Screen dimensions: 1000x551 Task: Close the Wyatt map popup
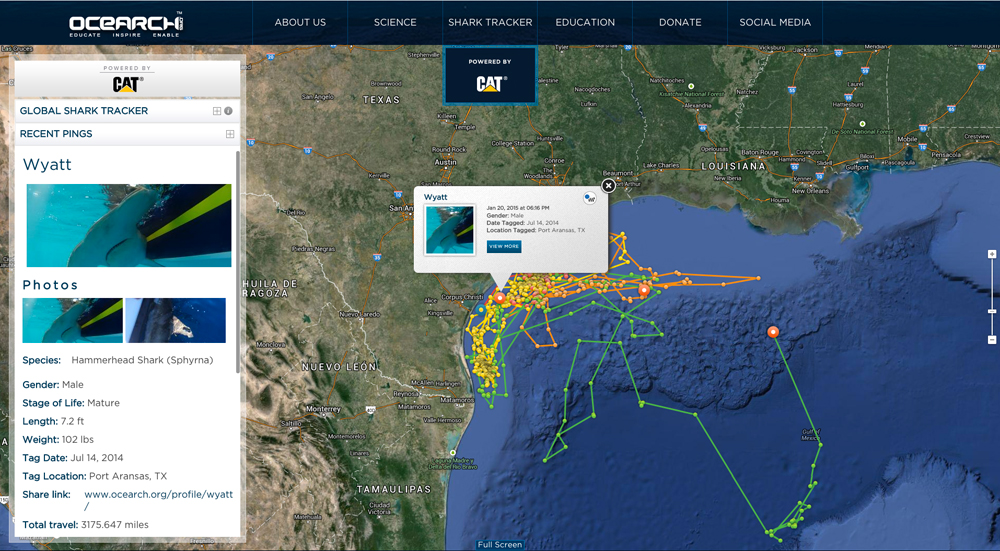click(x=608, y=186)
